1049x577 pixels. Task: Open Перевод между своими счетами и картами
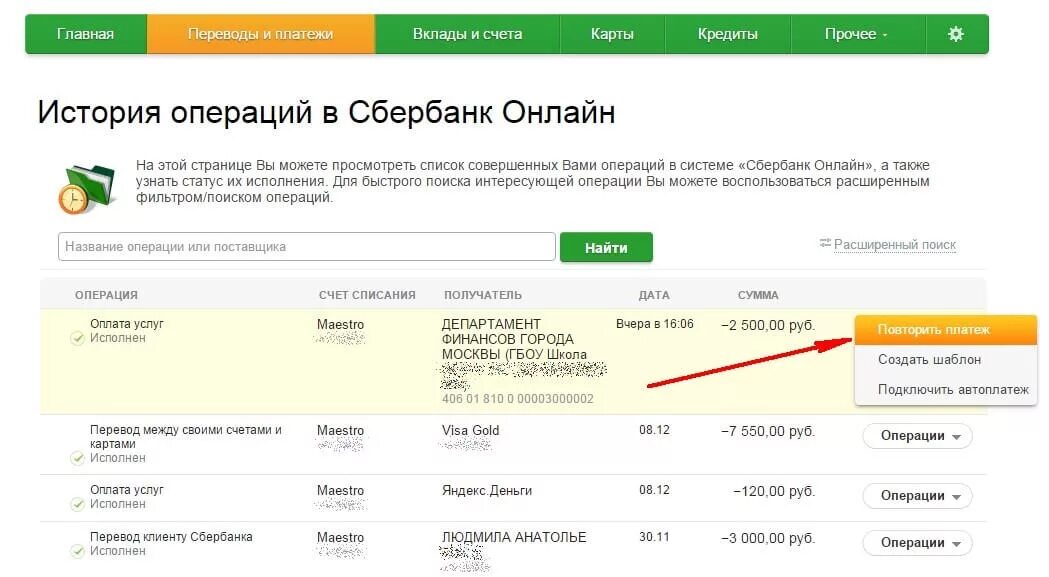(186, 437)
